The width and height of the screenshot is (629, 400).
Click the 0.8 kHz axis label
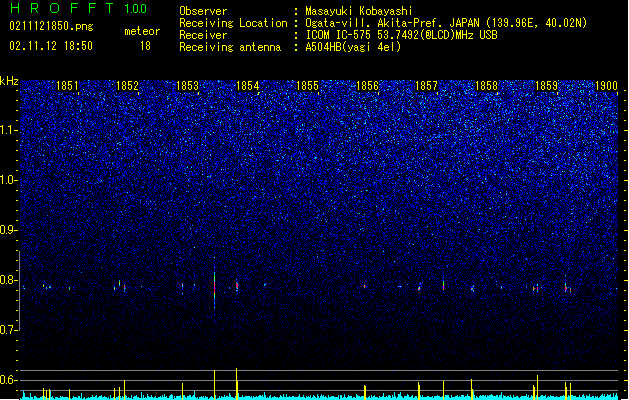click(x=8, y=280)
